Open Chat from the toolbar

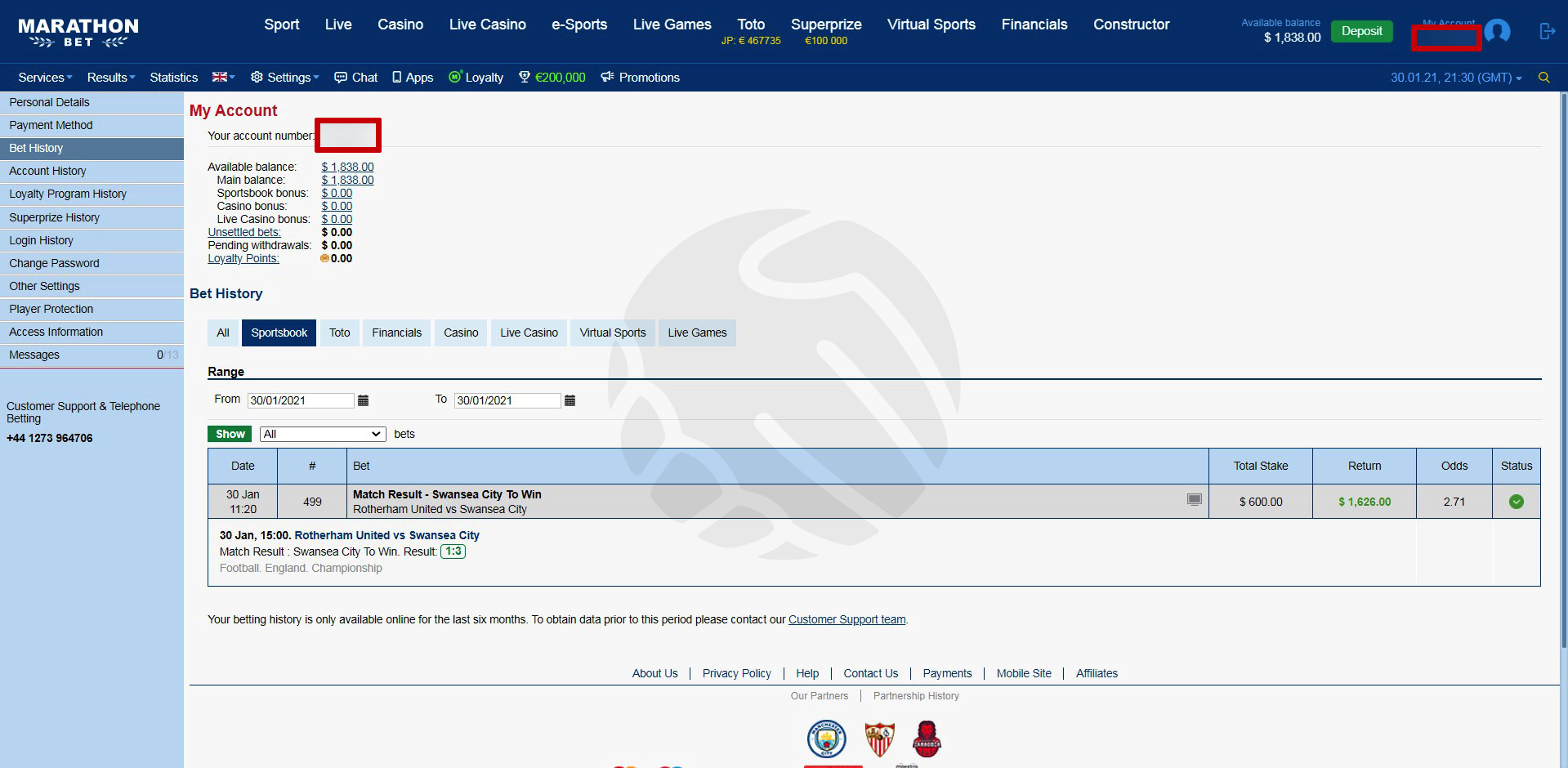356,78
